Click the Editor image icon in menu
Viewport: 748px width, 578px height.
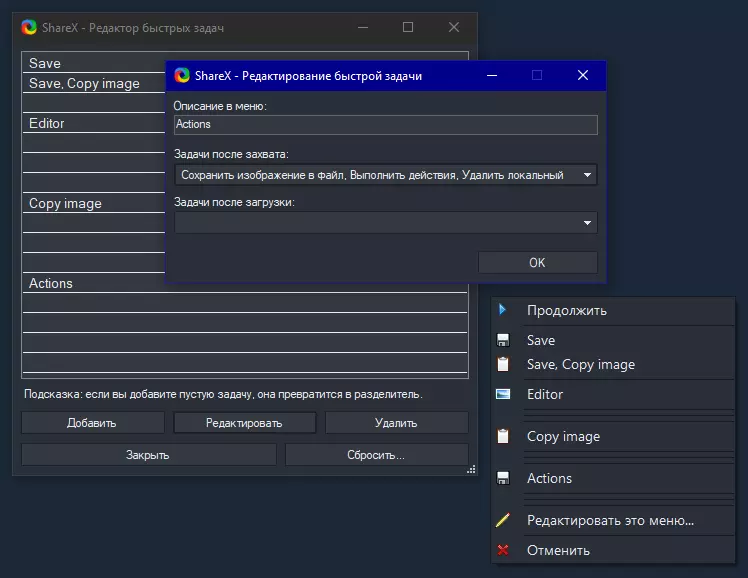(x=503, y=394)
